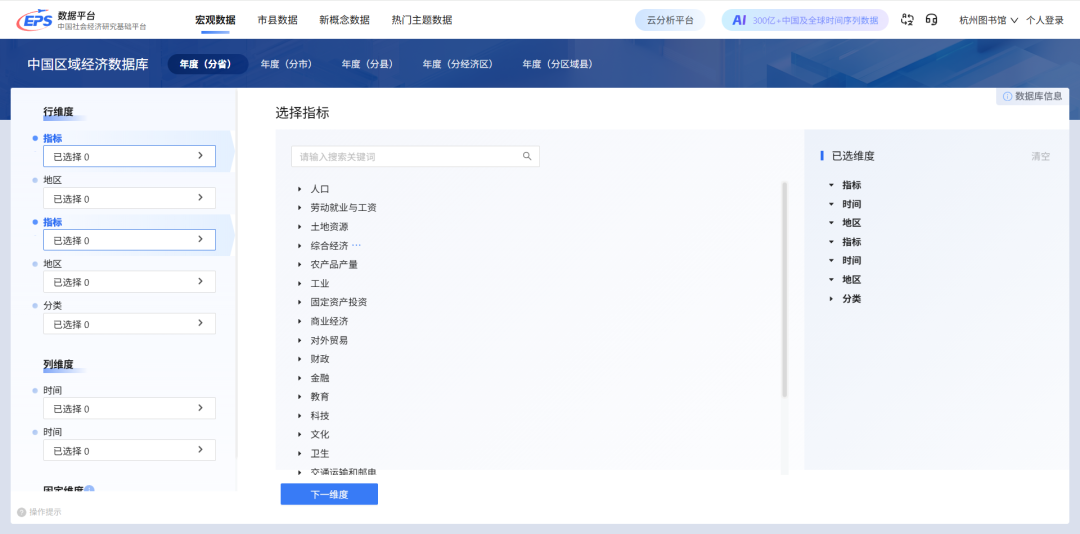The width and height of the screenshot is (1080, 534).
Task: Expand 分类 in the 已选维度 panel
Action: (830, 299)
